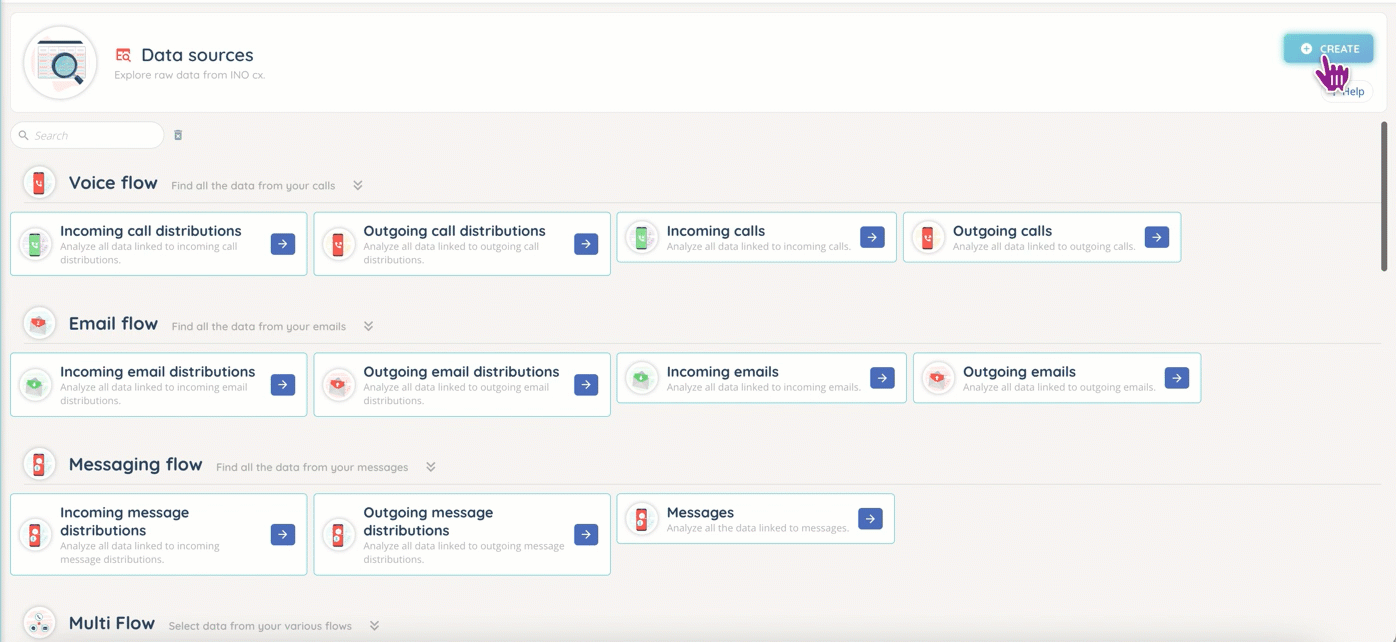Open Messages arrow button
The image size is (1396, 642).
point(870,519)
